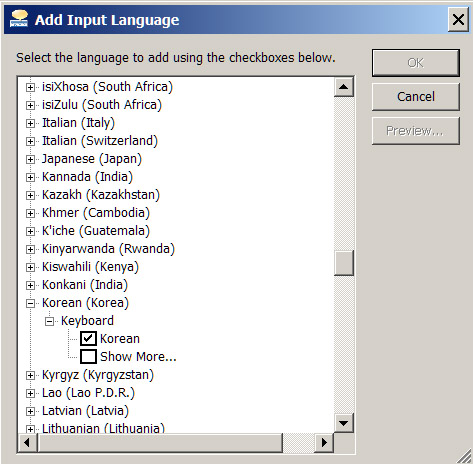Click the Preview... button
The height and width of the screenshot is (464, 473).
coord(416,131)
